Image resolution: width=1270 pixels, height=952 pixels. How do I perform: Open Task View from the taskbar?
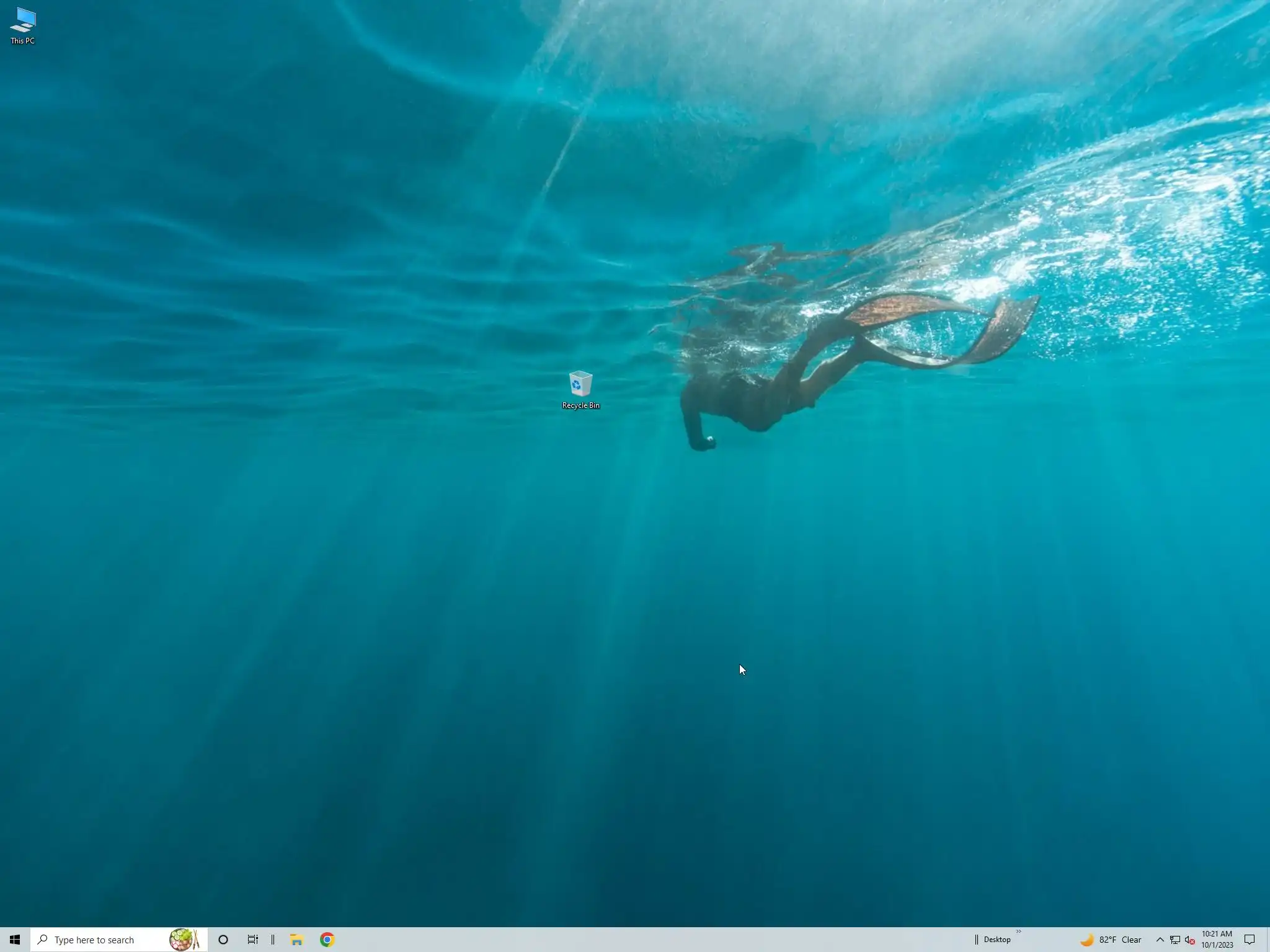point(252,940)
